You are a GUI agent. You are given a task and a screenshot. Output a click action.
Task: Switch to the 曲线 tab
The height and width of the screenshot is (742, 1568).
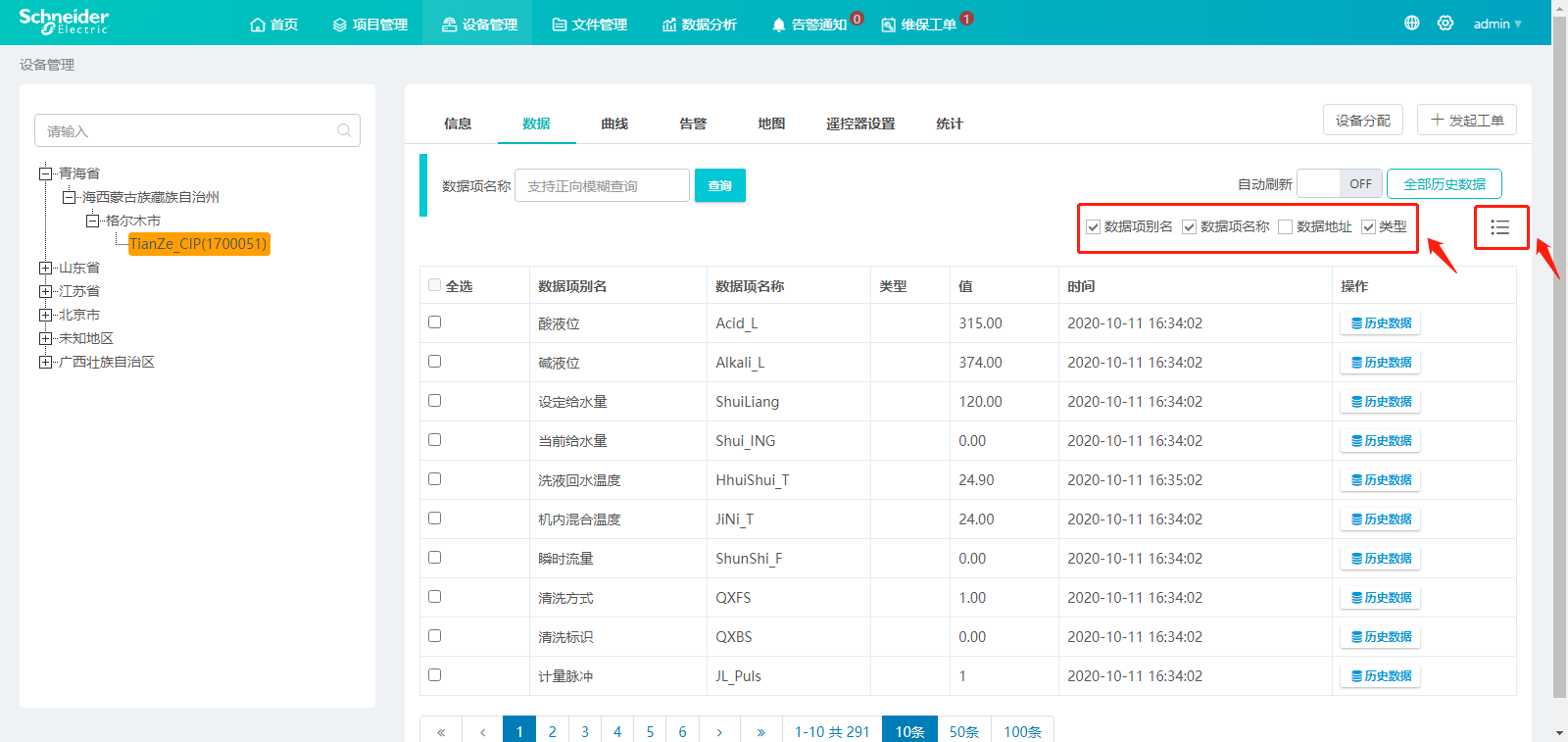[x=614, y=124]
